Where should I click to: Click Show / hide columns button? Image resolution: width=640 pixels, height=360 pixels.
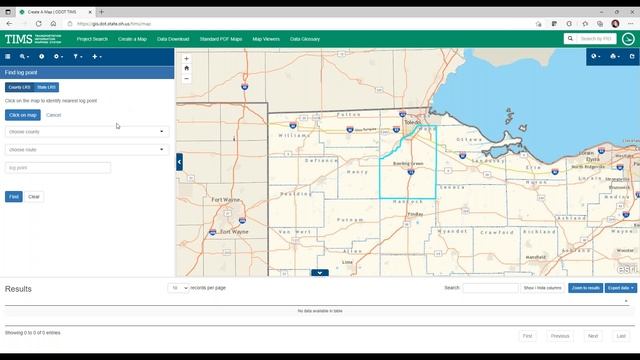pyautogui.click(x=542, y=288)
